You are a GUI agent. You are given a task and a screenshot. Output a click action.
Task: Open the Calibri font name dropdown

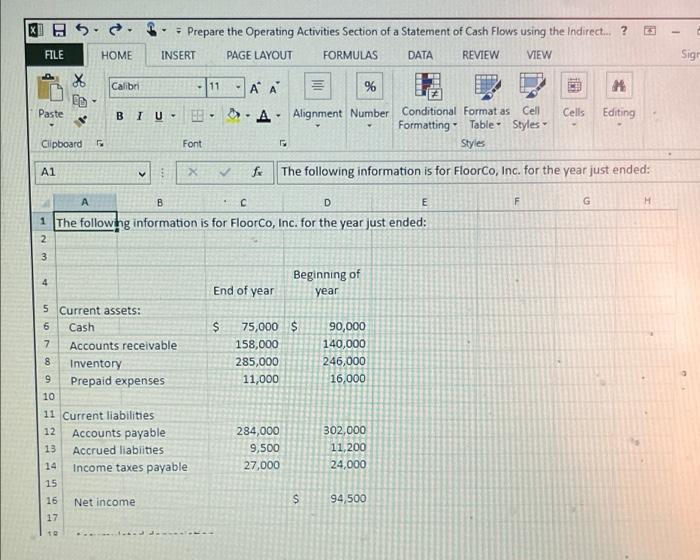[200, 87]
